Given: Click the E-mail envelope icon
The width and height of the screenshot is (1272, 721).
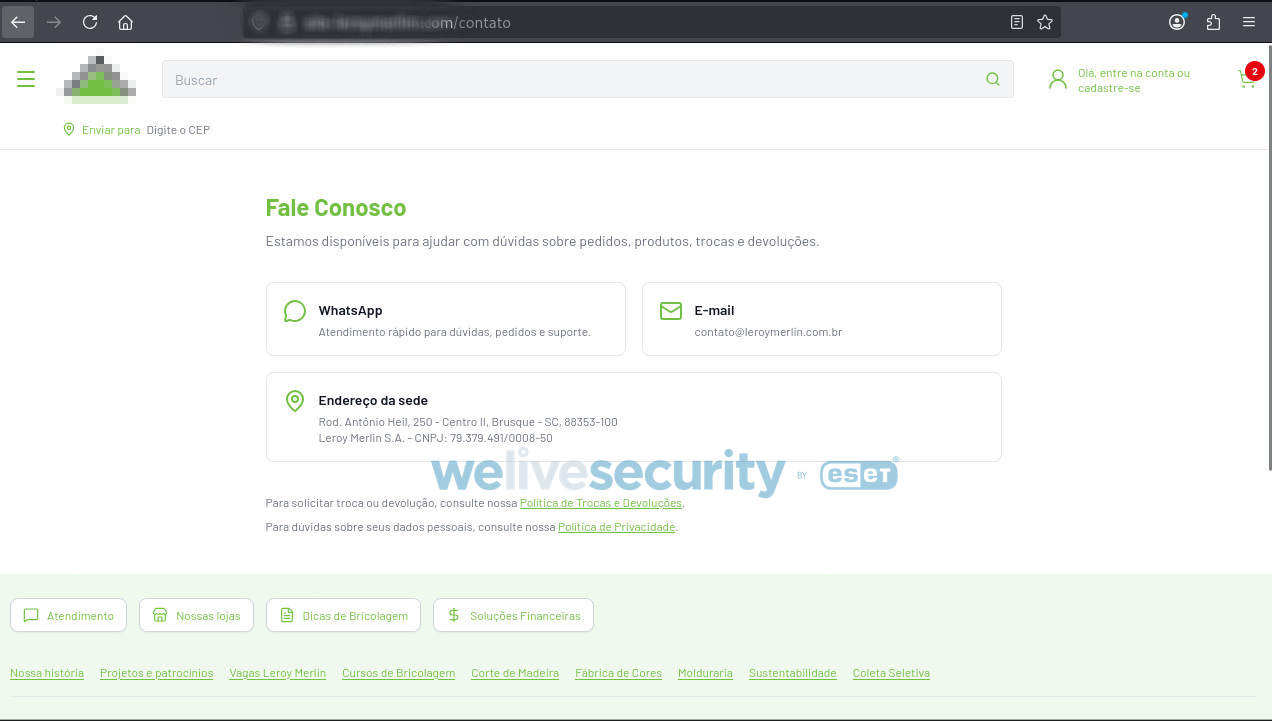Looking at the screenshot, I should (671, 311).
